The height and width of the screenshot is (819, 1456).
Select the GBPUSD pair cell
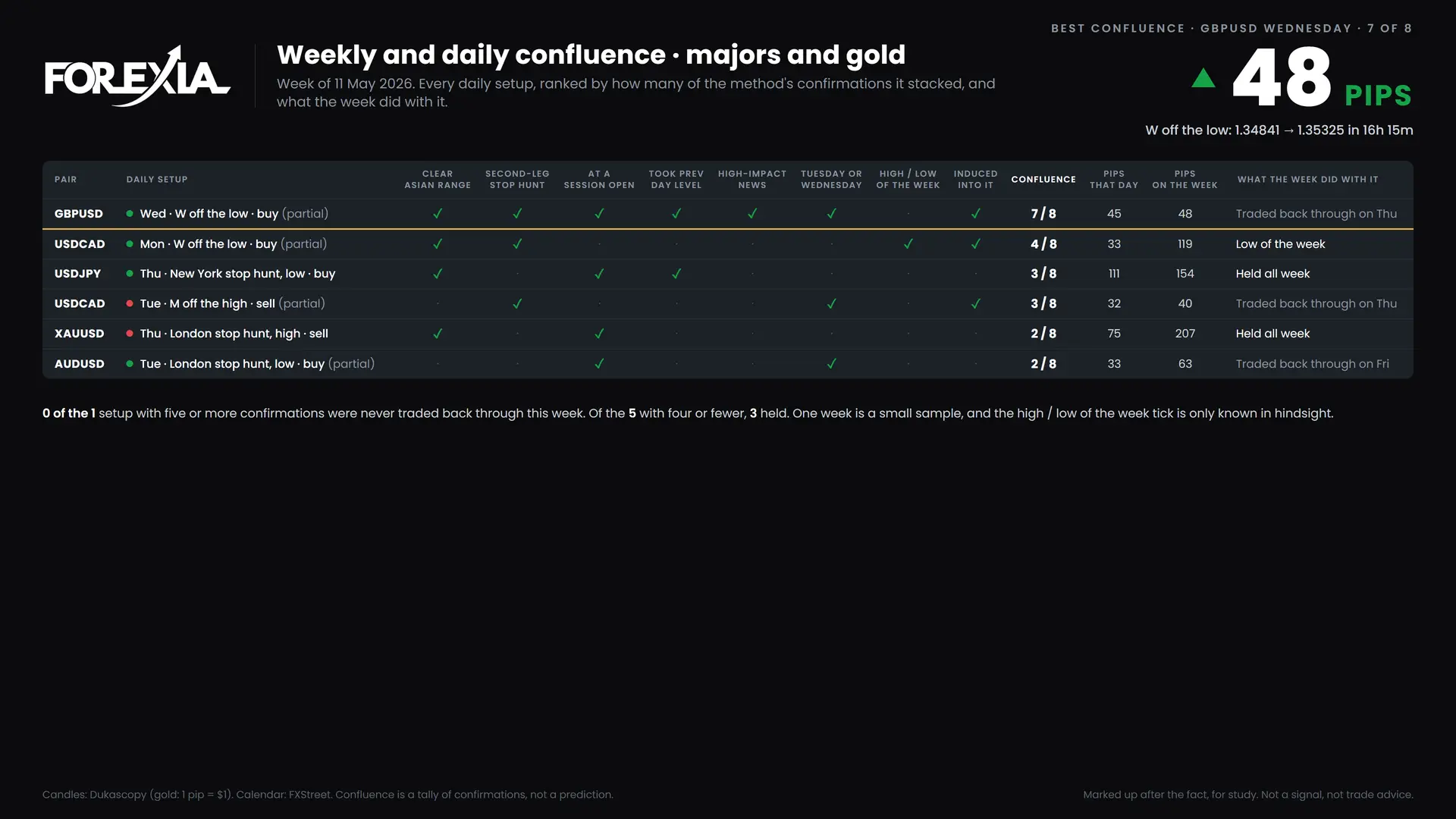pyautogui.click(x=79, y=214)
